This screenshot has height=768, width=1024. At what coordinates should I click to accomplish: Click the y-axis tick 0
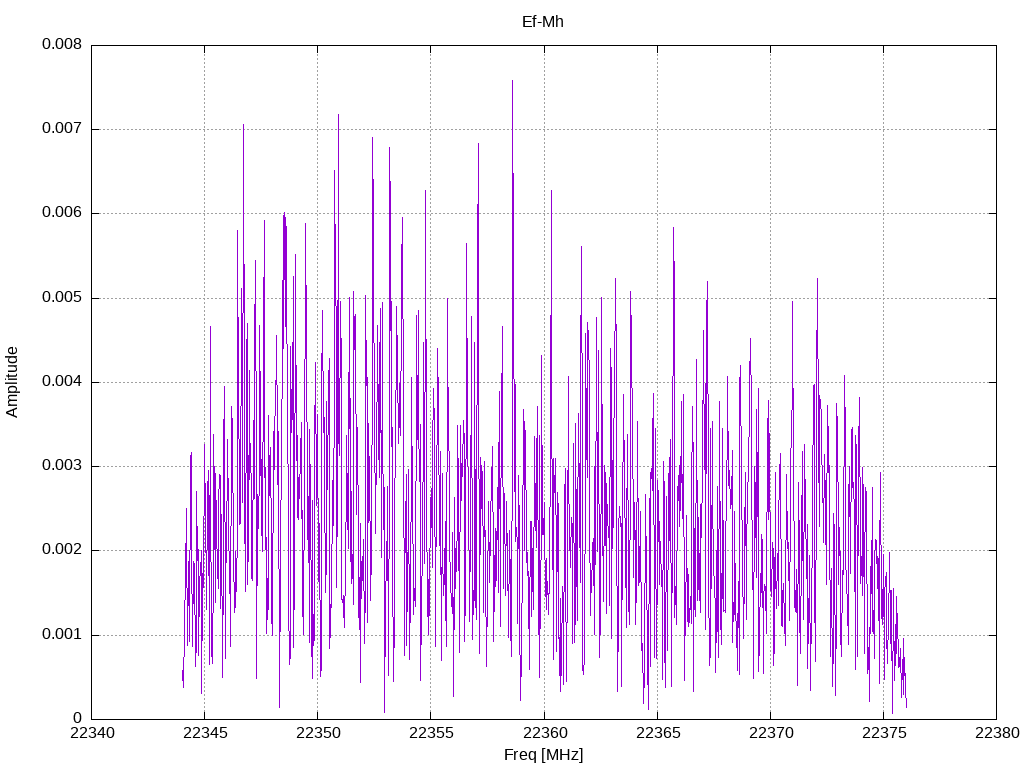[x=78, y=718]
